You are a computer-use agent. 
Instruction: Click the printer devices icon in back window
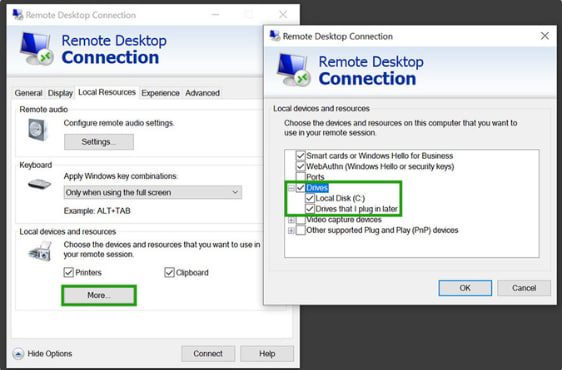(40, 251)
